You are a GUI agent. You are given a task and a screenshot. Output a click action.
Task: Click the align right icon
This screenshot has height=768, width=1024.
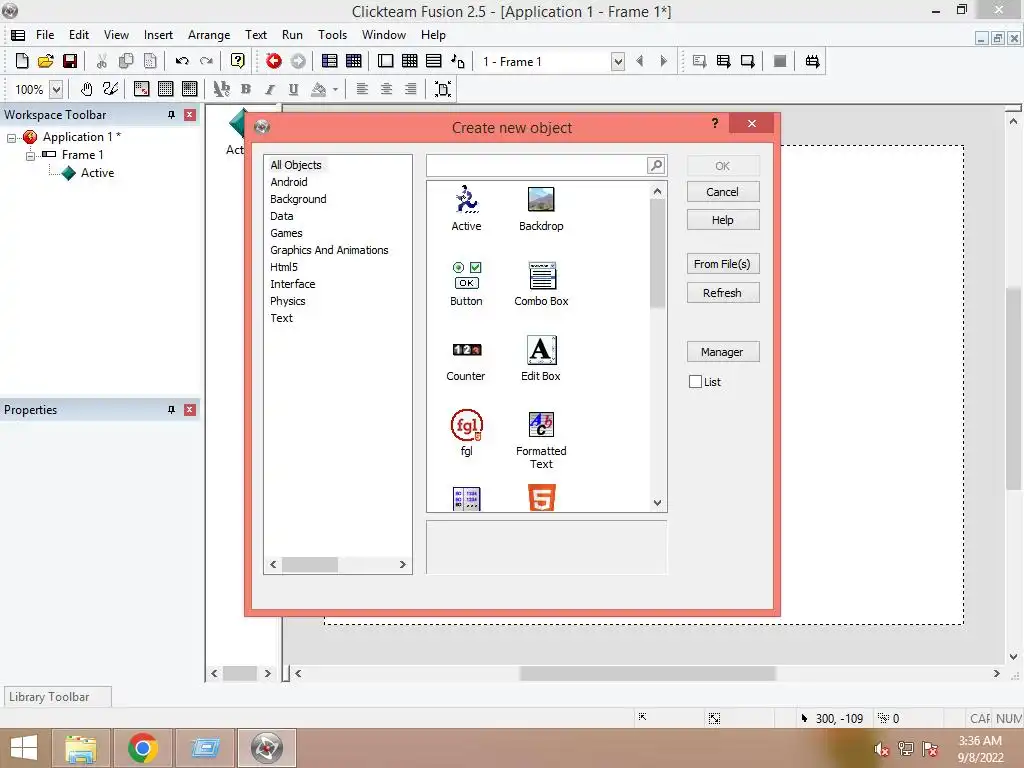(x=410, y=89)
